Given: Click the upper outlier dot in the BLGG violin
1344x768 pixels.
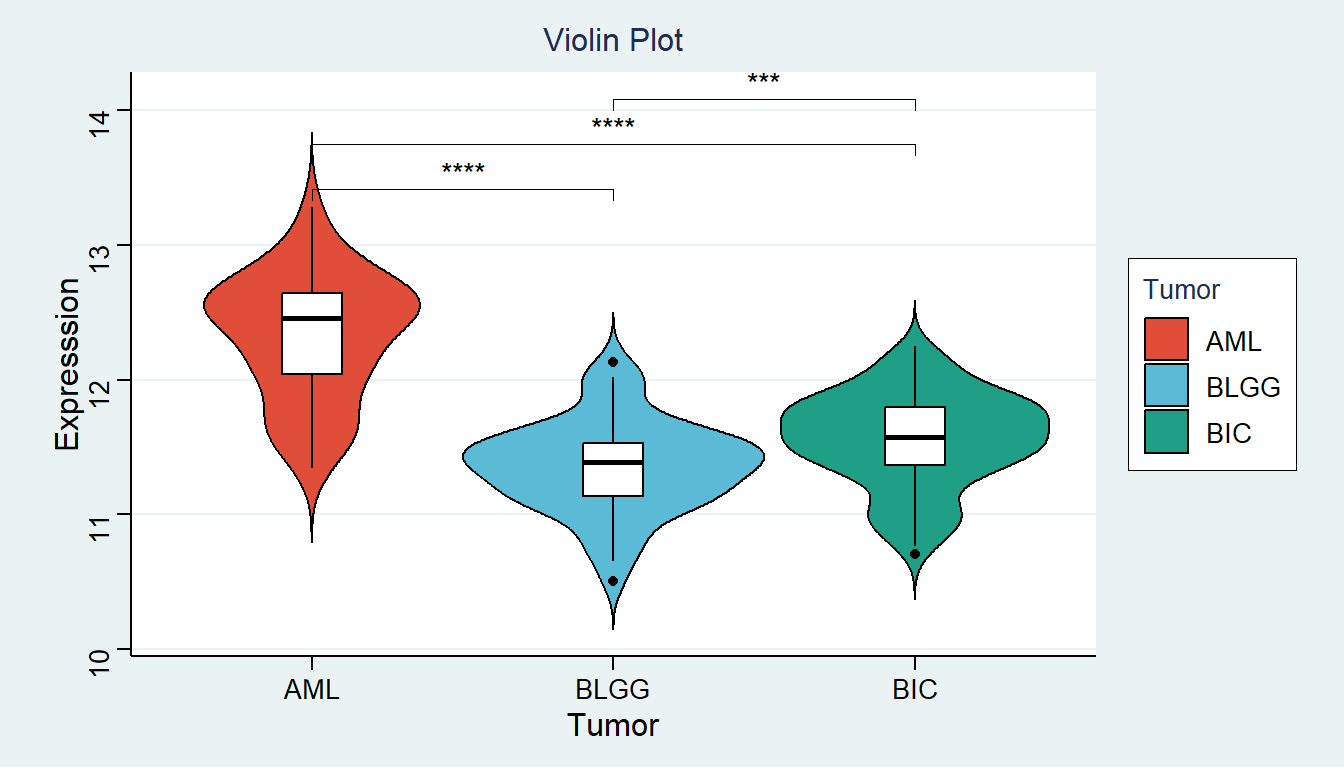Looking at the screenshot, I should coord(613,362).
